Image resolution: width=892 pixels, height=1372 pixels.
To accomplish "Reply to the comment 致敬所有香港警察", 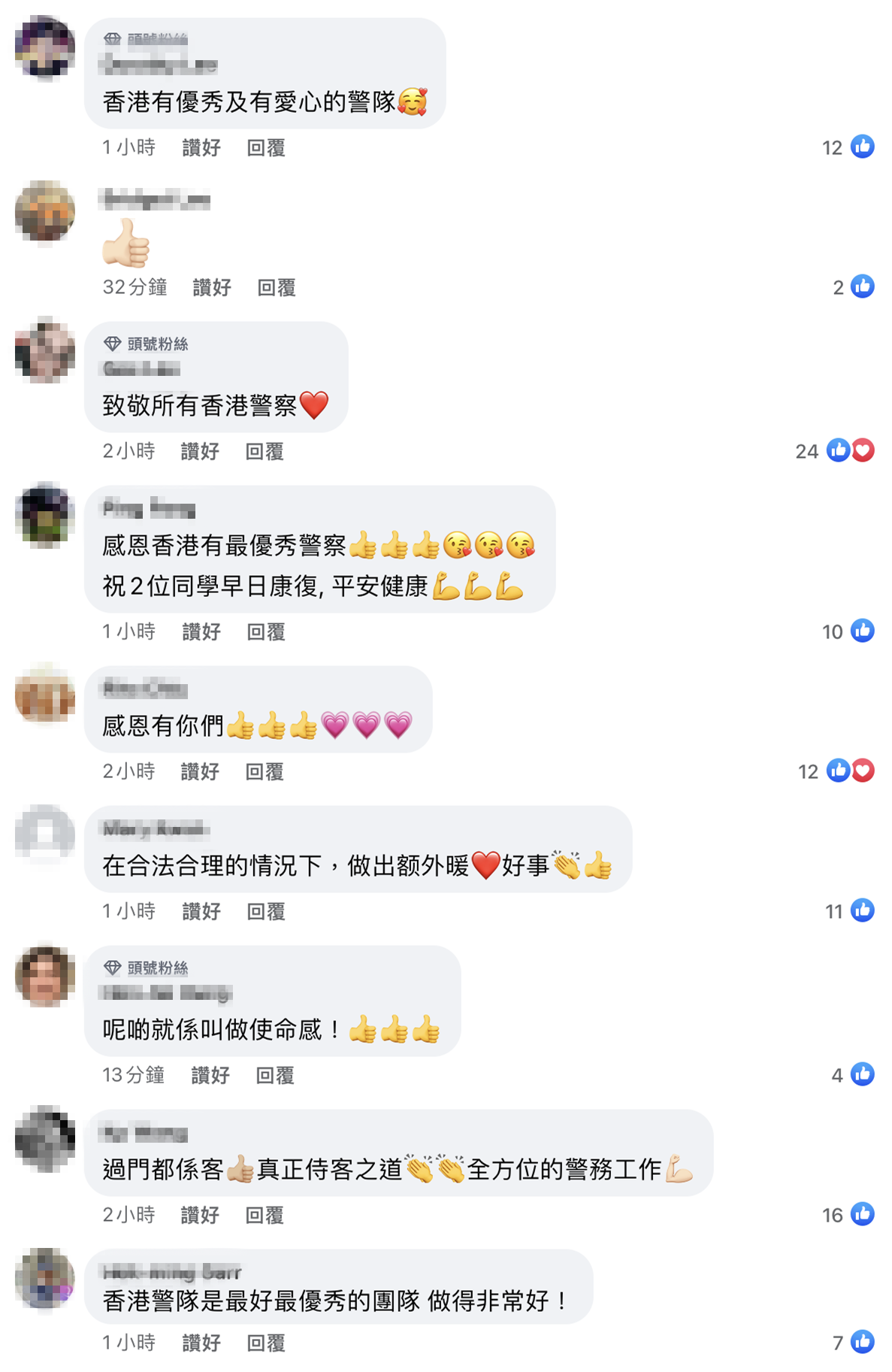I will [265, 452].
